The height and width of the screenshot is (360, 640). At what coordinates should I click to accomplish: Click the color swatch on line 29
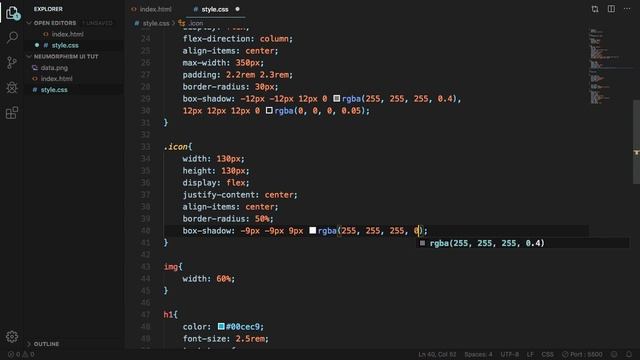click(336, 98)
